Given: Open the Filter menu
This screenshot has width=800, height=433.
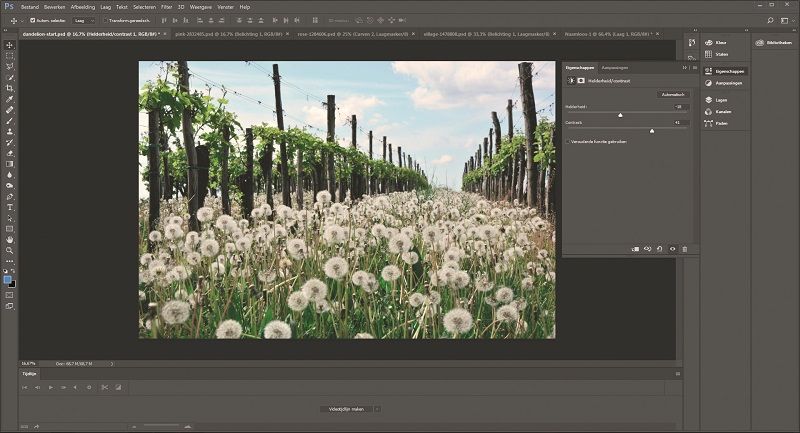Looking at the screenshot, I should [166, 6].
